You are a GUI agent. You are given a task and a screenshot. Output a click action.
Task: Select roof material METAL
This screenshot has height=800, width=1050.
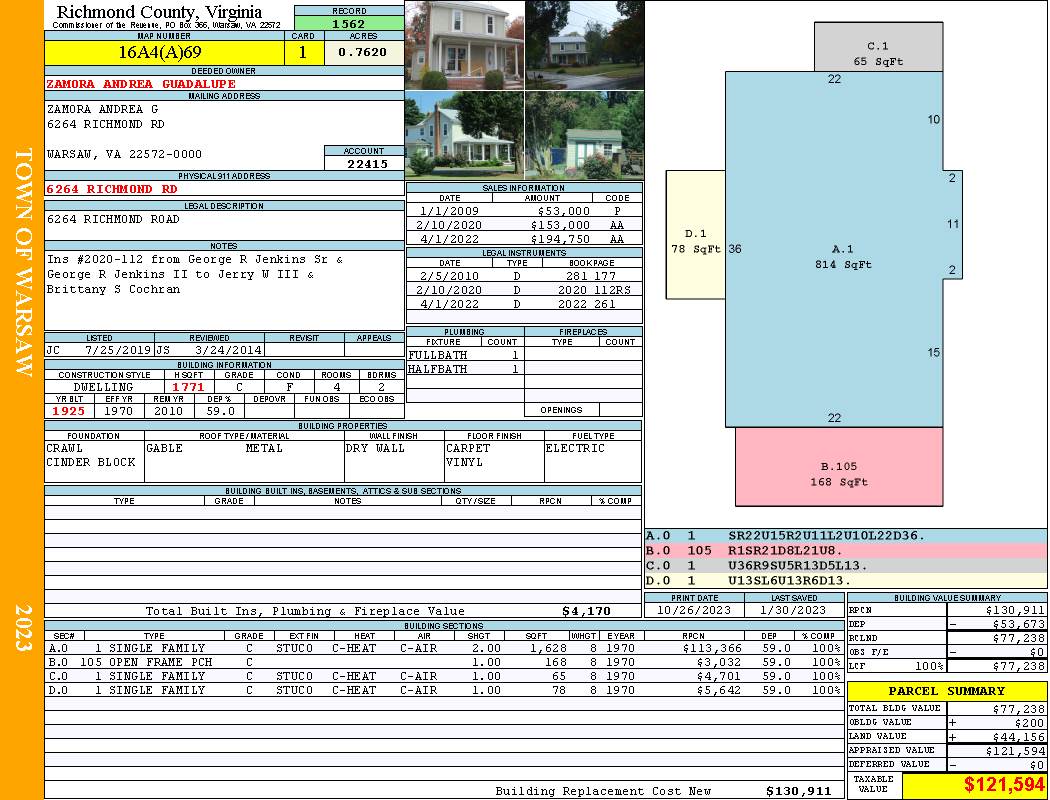pos(264,449)
